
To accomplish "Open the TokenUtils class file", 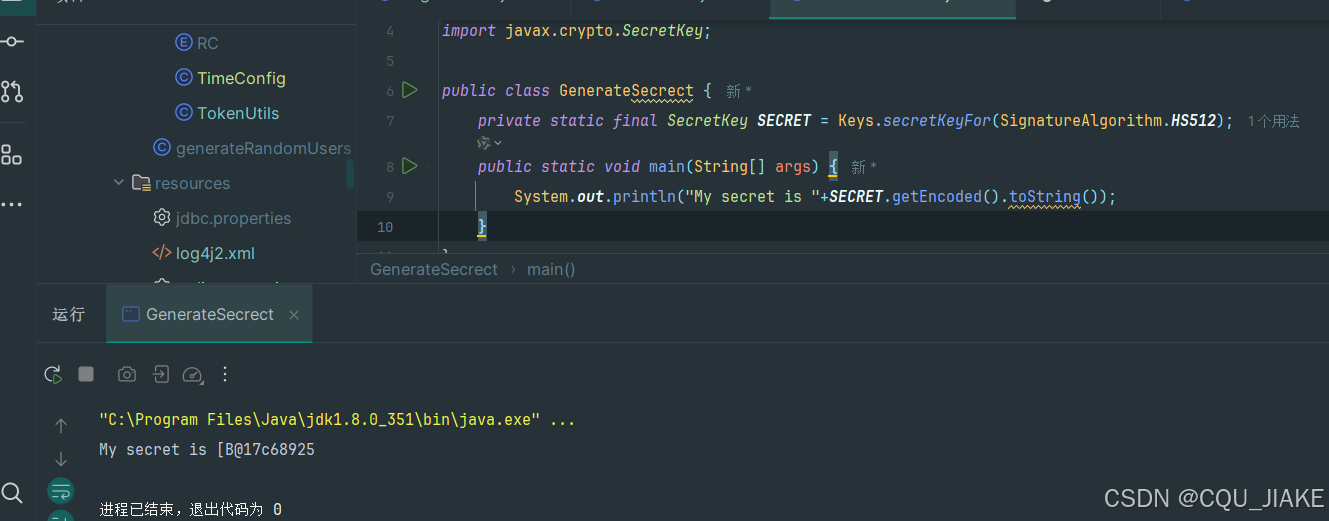I will (x=238, y=113).
